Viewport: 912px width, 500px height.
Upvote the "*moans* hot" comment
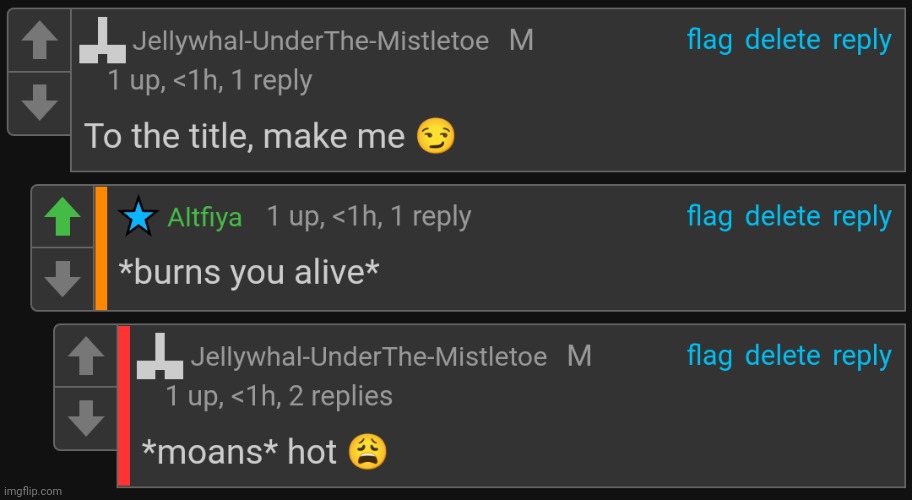coord(86,356)
